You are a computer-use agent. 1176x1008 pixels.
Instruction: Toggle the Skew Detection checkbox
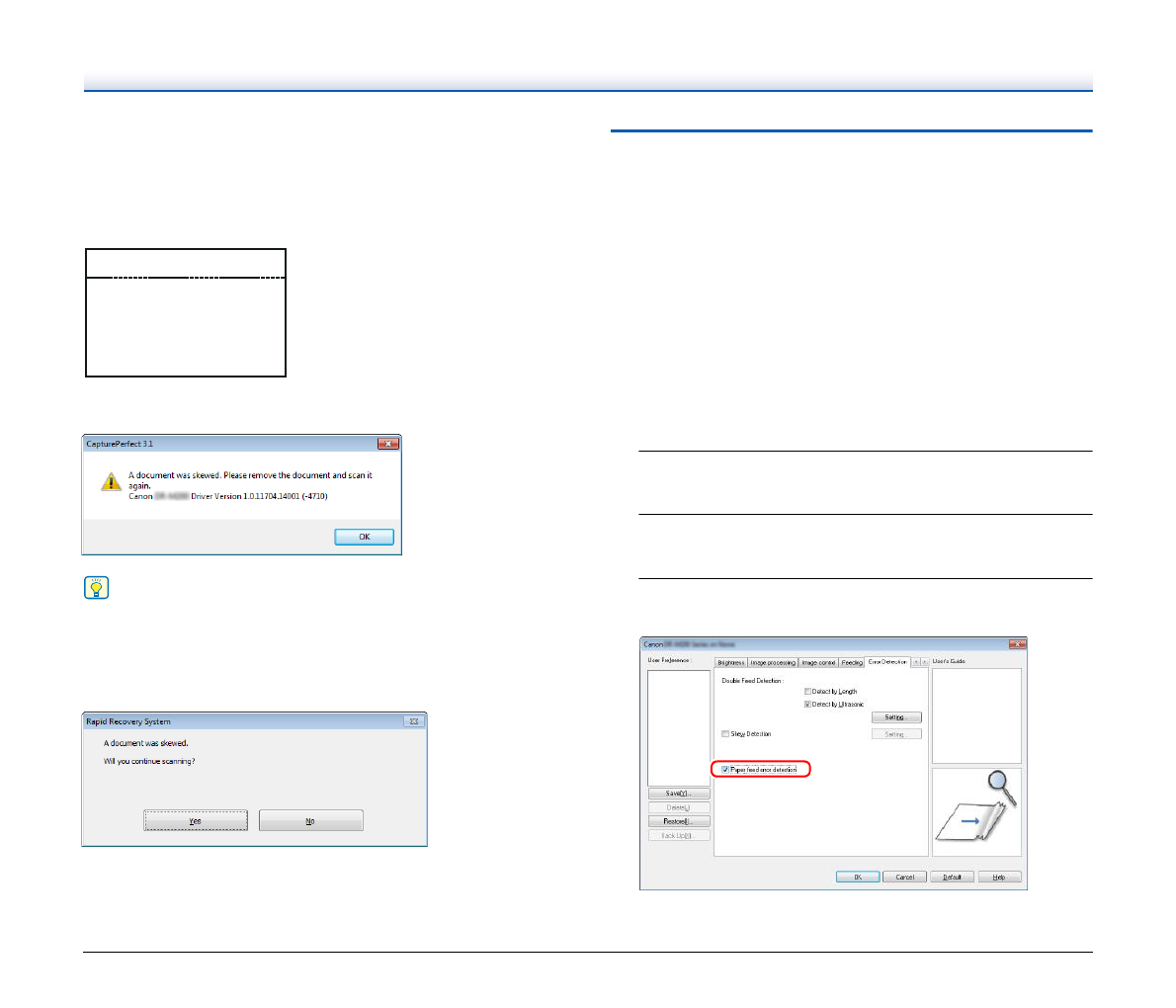click(725, 734)
